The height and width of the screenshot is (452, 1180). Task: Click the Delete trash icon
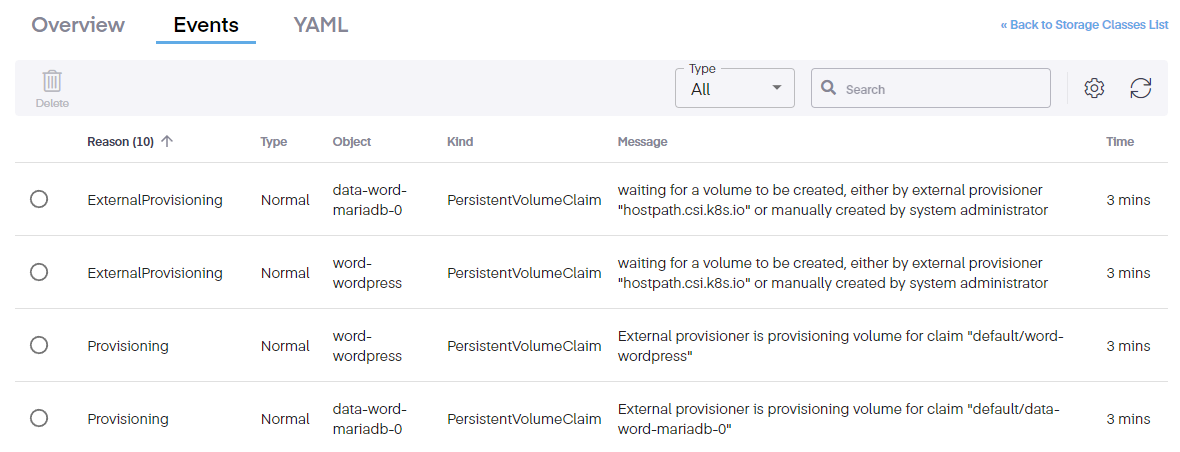pos(52,82)
